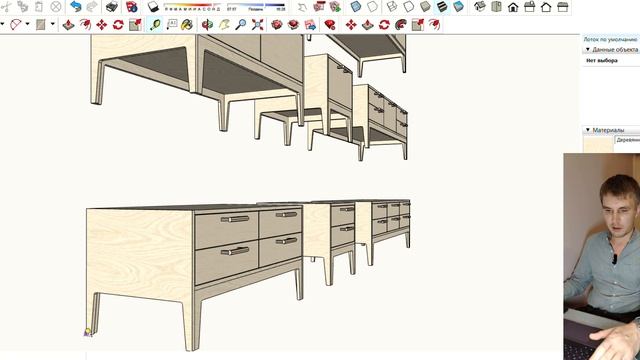Image resolution: width=640 pixels, height=360 pixels.
Task: Adjust the shadow time-of-day slider
Action: click(x=256, y=7)
